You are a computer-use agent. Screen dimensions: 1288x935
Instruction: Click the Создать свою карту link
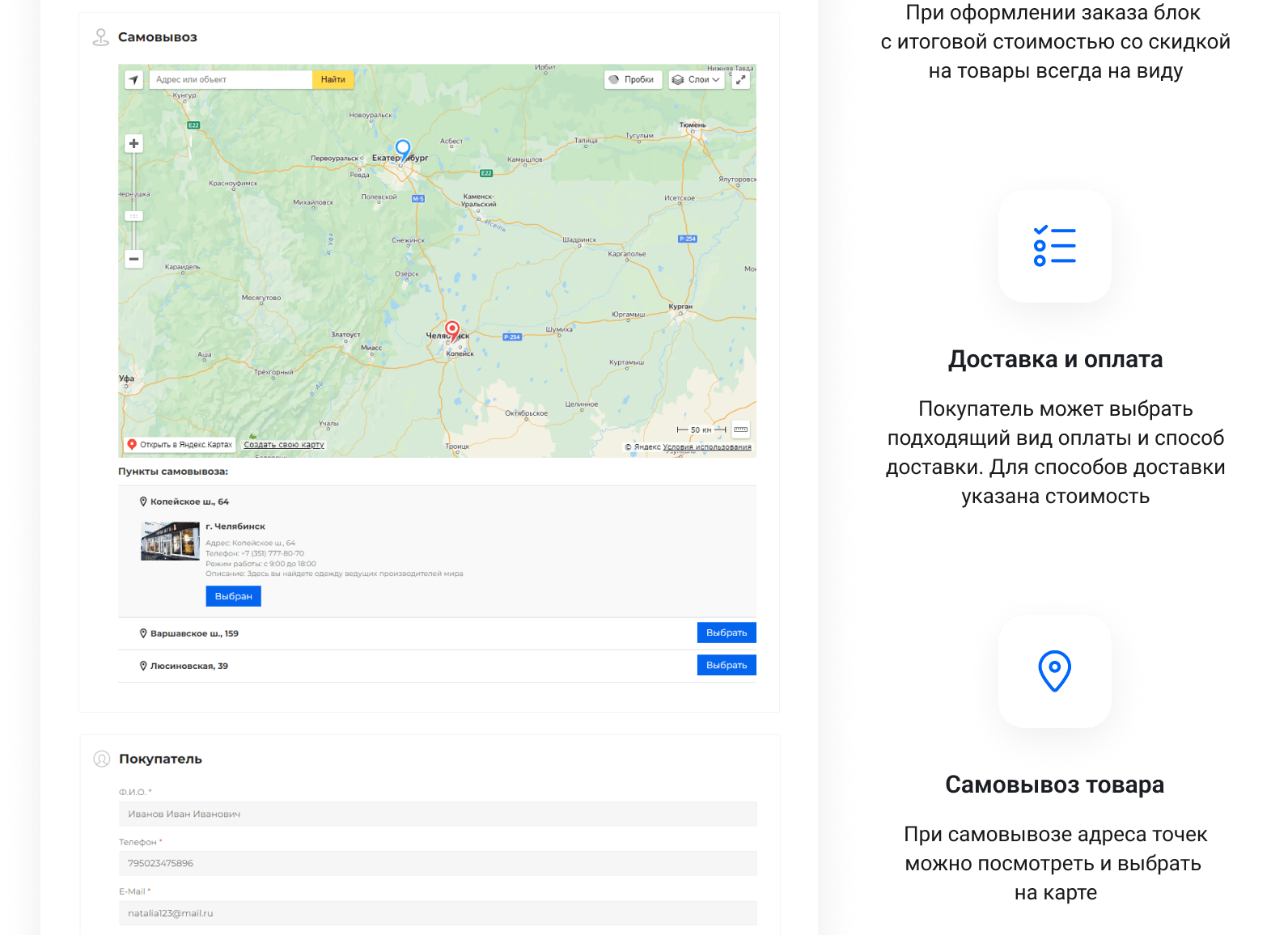click(284, 444)
